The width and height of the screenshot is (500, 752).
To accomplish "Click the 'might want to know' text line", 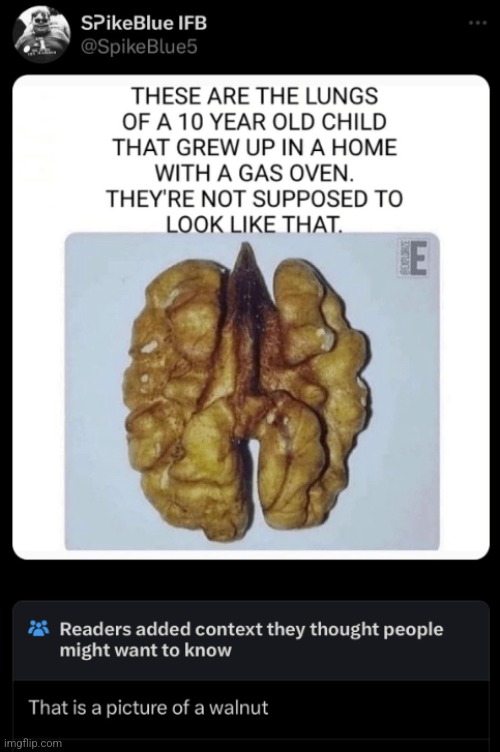I will pos(145,650).
